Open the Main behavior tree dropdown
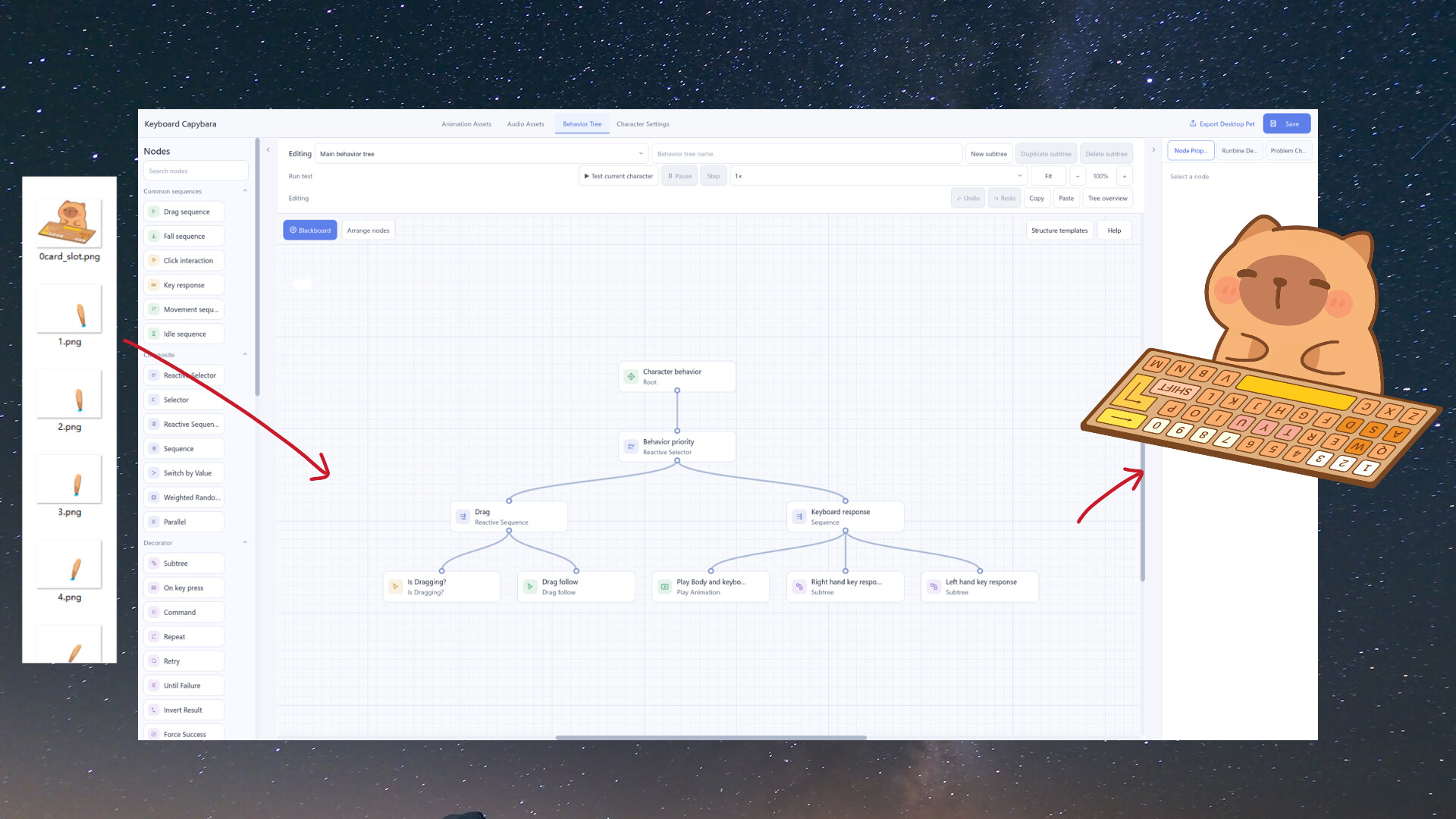 (482, 154)
